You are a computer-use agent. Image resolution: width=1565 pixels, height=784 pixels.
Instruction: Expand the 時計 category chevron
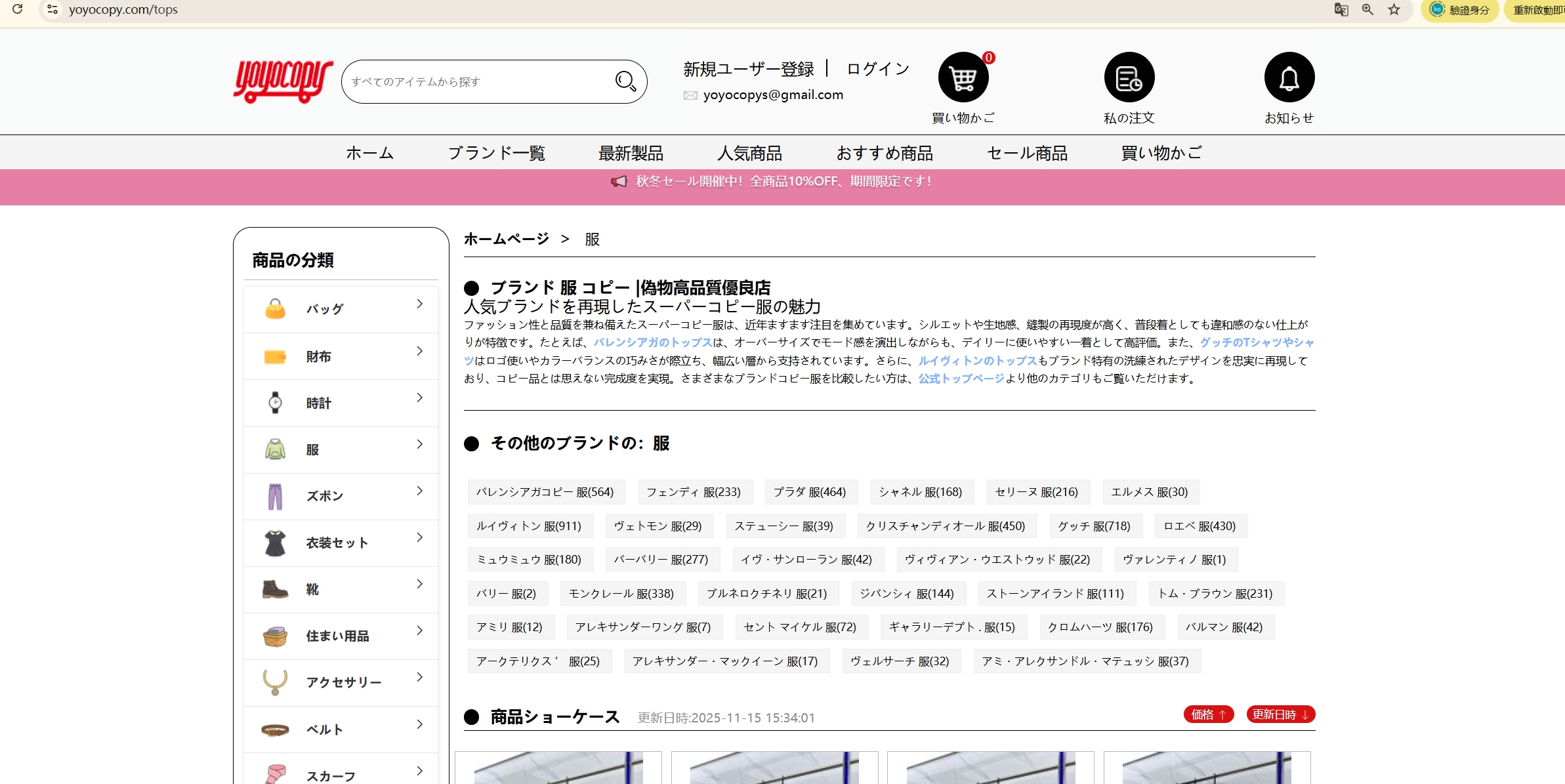419,398
